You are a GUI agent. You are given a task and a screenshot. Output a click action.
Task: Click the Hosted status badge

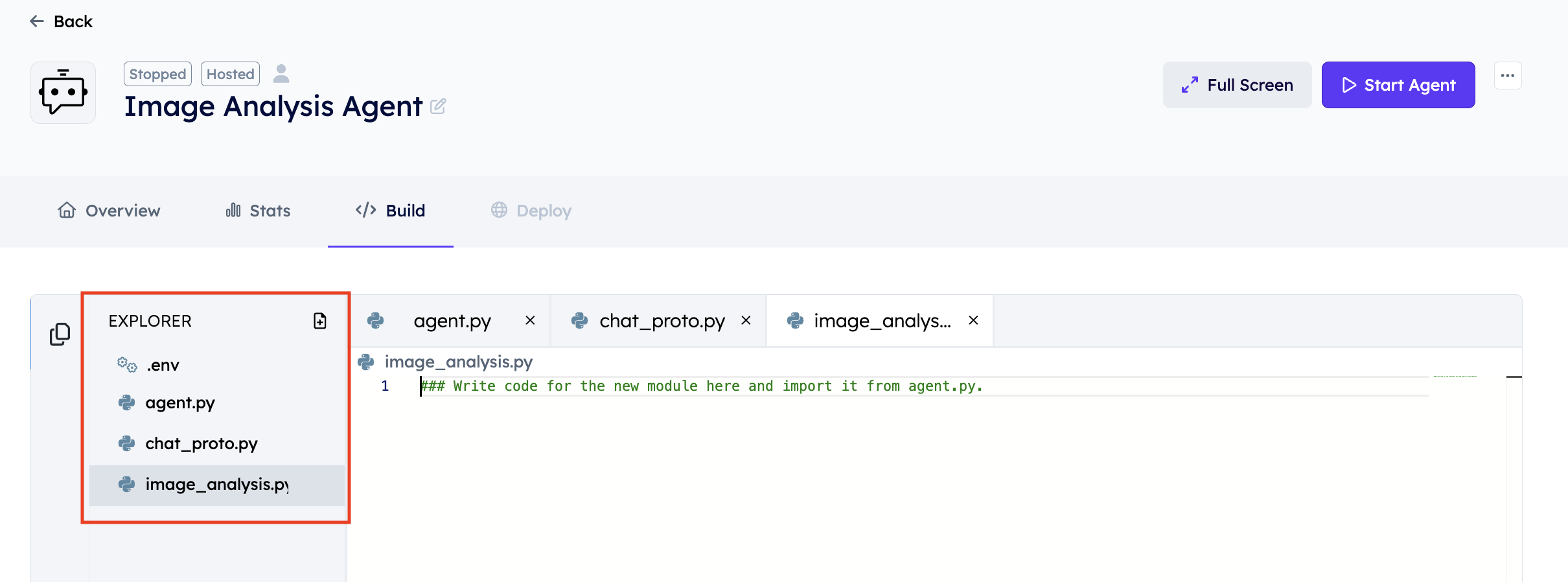(230, 74)
